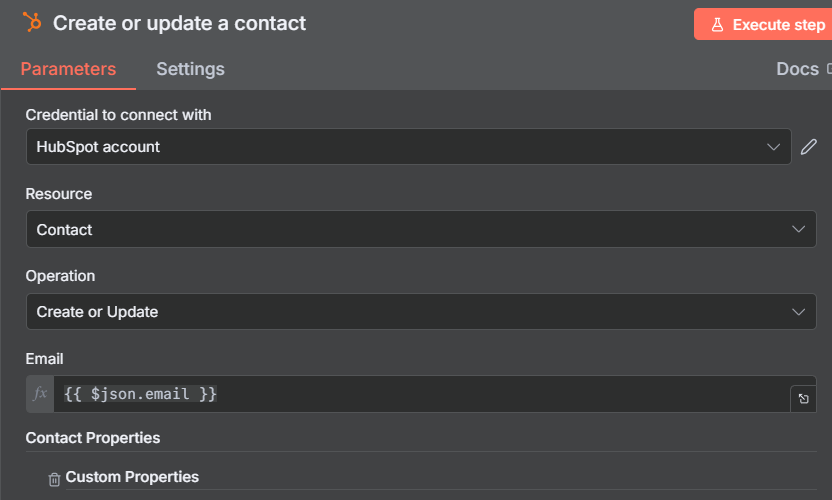Click the external link icon beside Docs

point(829,68)
